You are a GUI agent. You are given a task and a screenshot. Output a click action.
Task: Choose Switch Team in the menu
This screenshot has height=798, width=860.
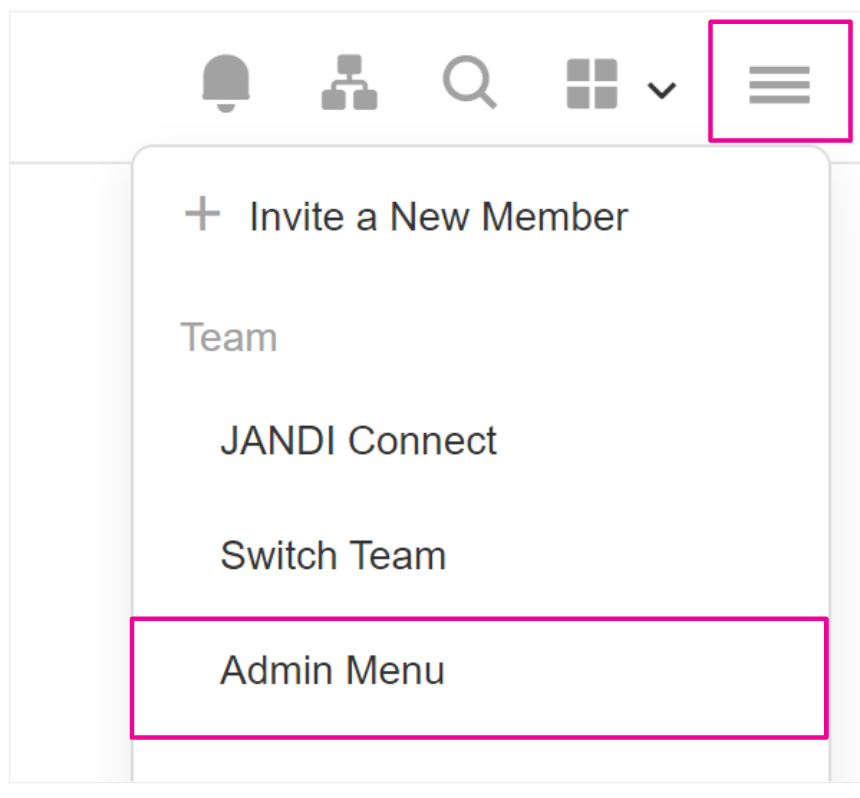pyautogui.click(x=333, y=555)
